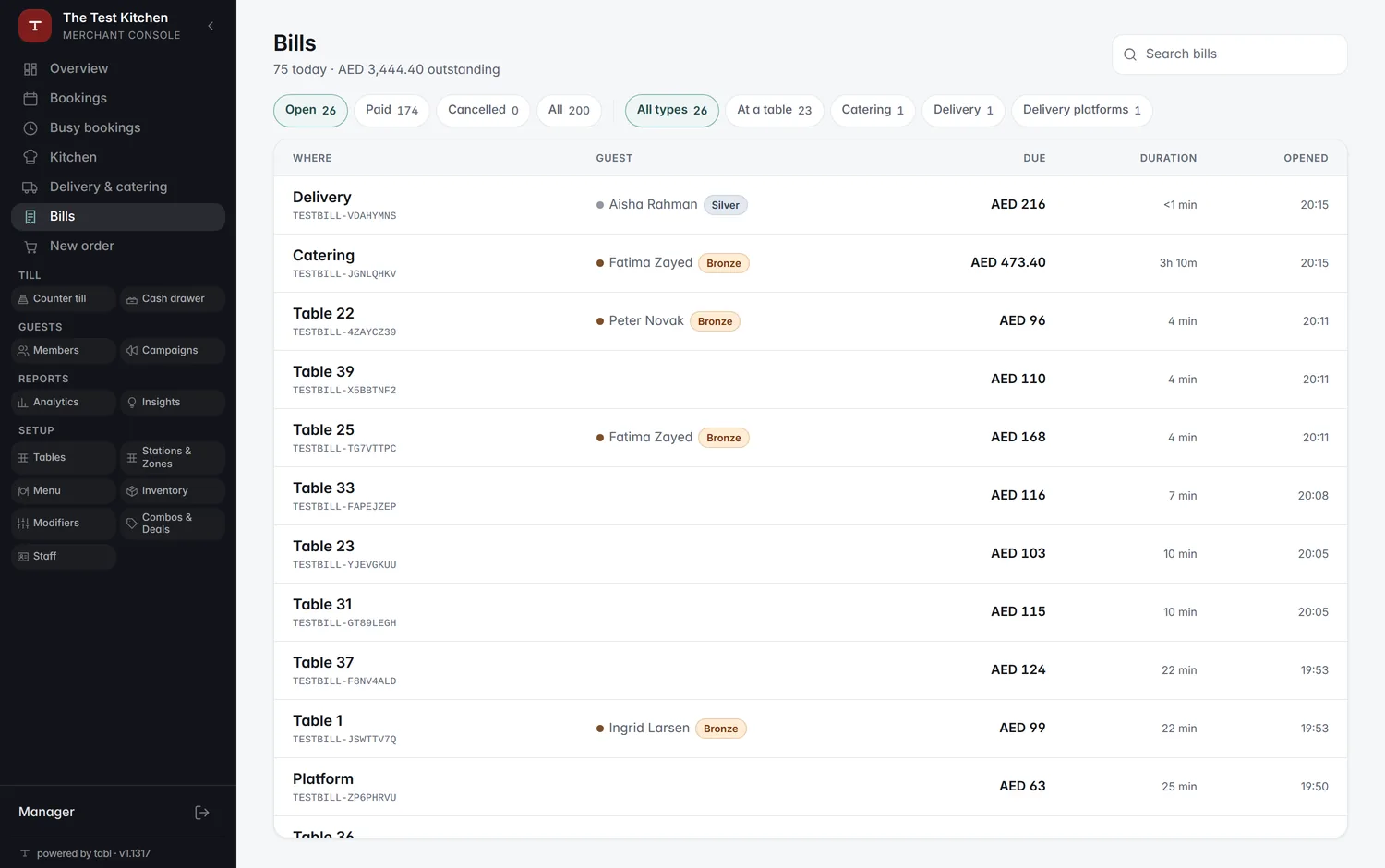Switch to the Paid bills filter

click(391, 111)
